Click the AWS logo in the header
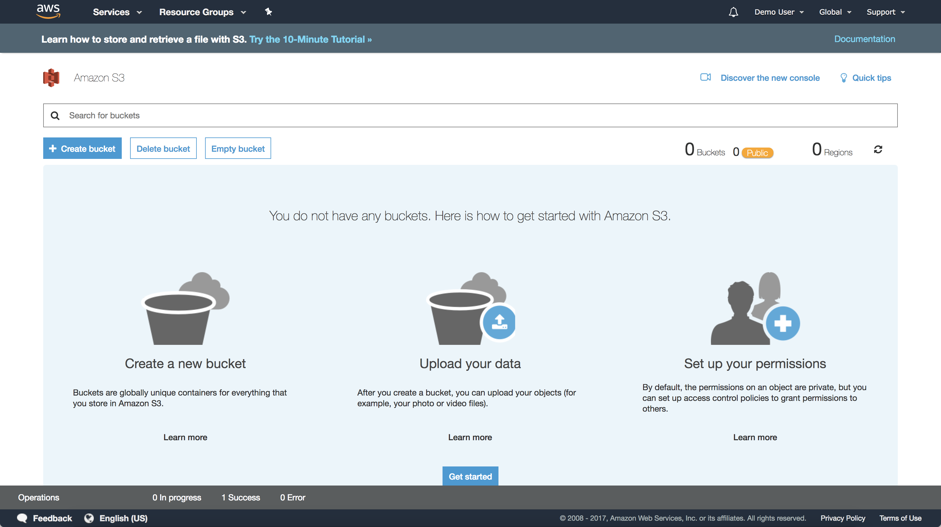Viewport: 941px width, 527px height. click(48, 11)
